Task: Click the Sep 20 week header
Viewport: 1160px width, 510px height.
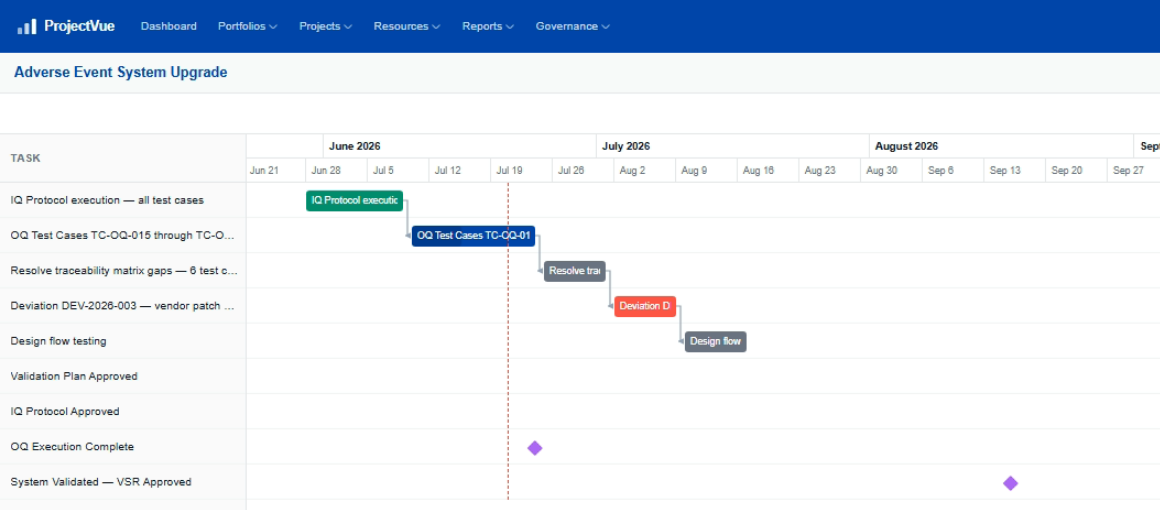Action: click(x=1076, y=170)
